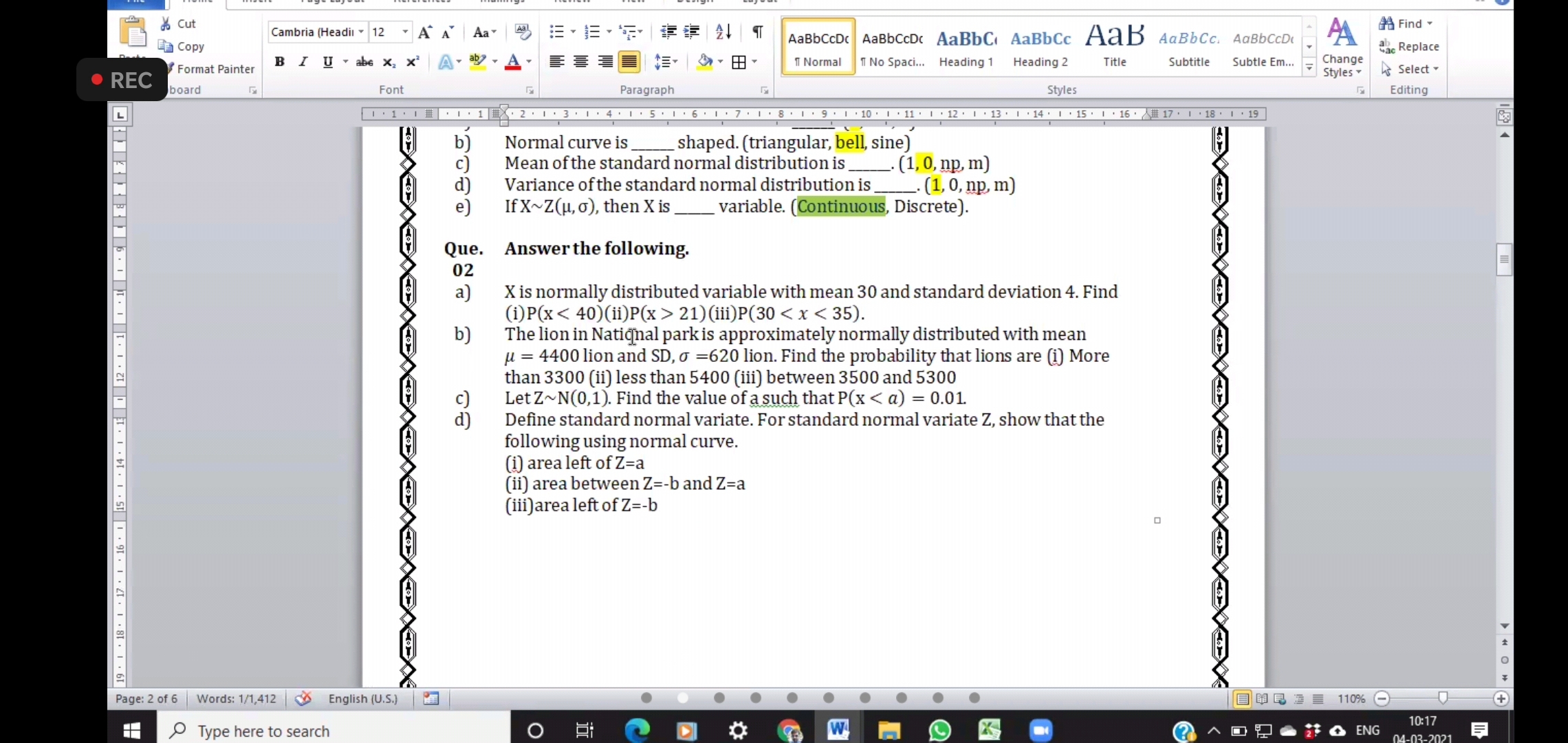Apply the Heading 1 style
This screenshot has width=1568, height=743.
[966, 47]
